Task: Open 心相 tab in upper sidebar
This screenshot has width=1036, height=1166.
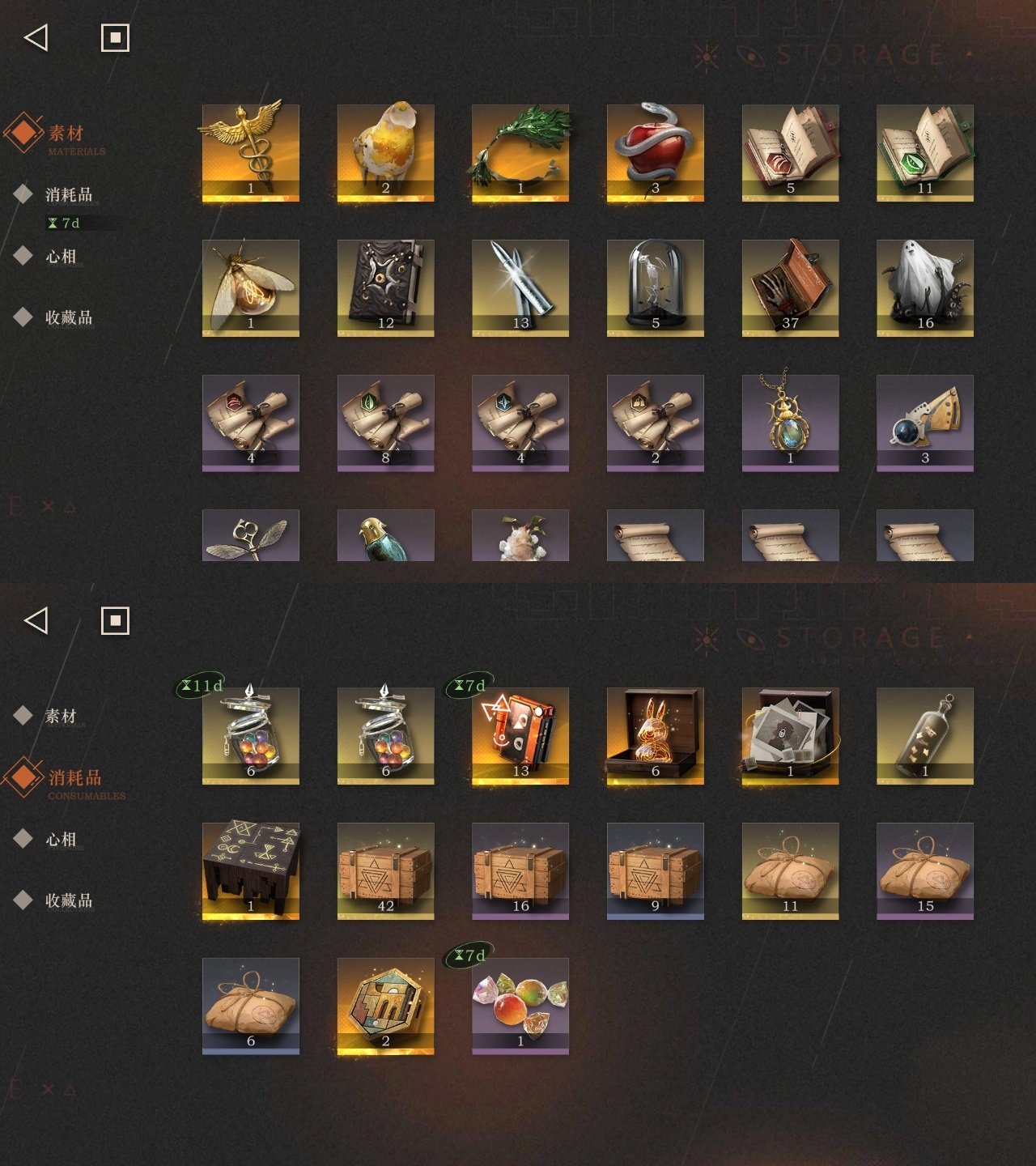Action: click(x=61, y=256)
